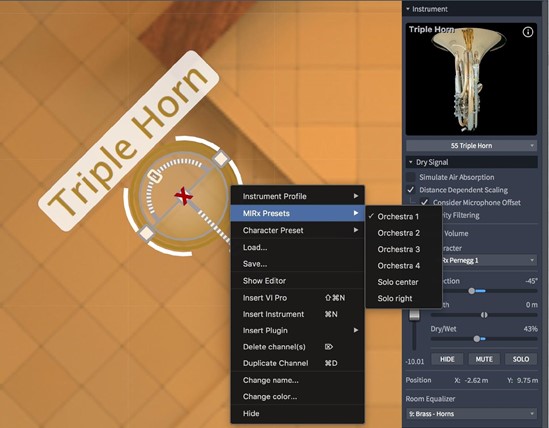The height and width of the screenshot is (428, 549).
Task: Click the Triple Horn label on the stage
Action: coord(129,141)
